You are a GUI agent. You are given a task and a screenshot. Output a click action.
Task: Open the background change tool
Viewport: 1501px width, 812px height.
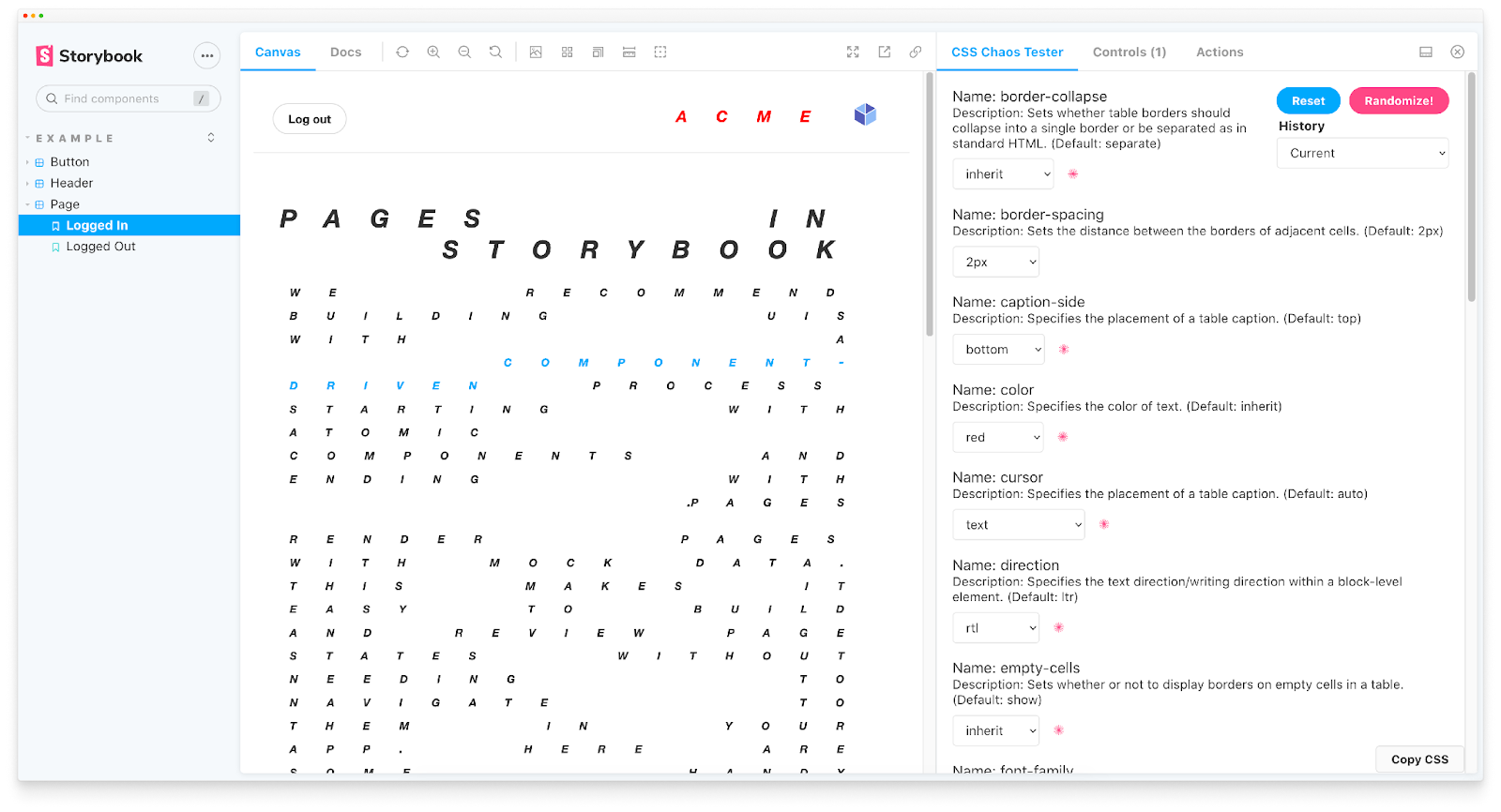[x=536, y=53]
